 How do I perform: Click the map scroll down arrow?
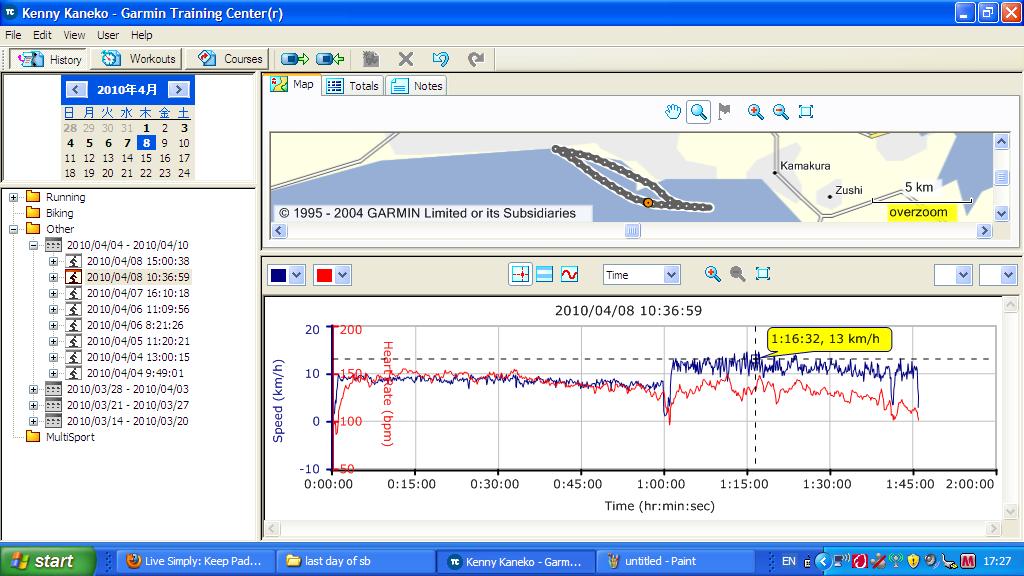[1001, 214]
